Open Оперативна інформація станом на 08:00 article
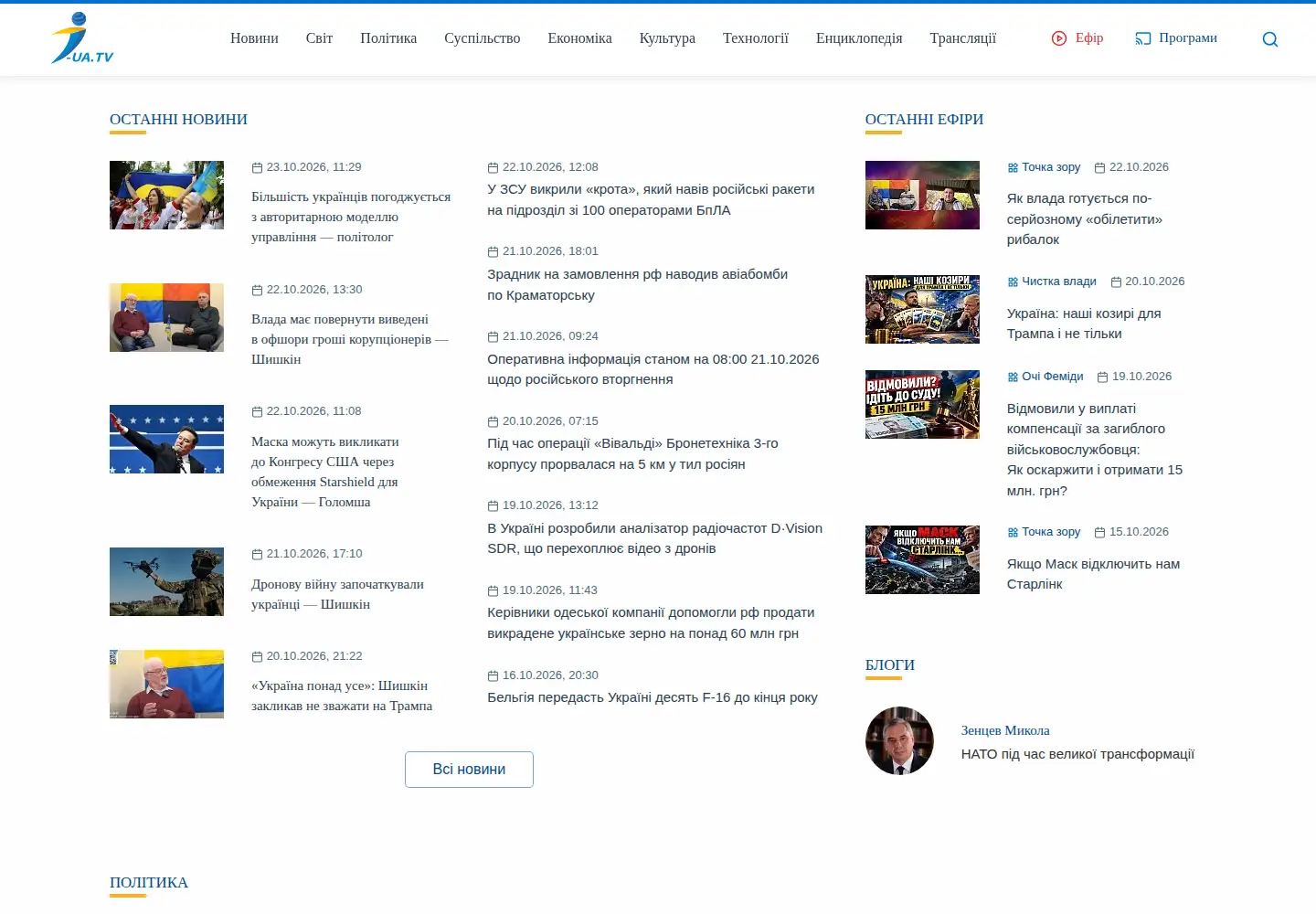Image resolution: width=1316 pixels, height=914 pixels. pos(653,369)
